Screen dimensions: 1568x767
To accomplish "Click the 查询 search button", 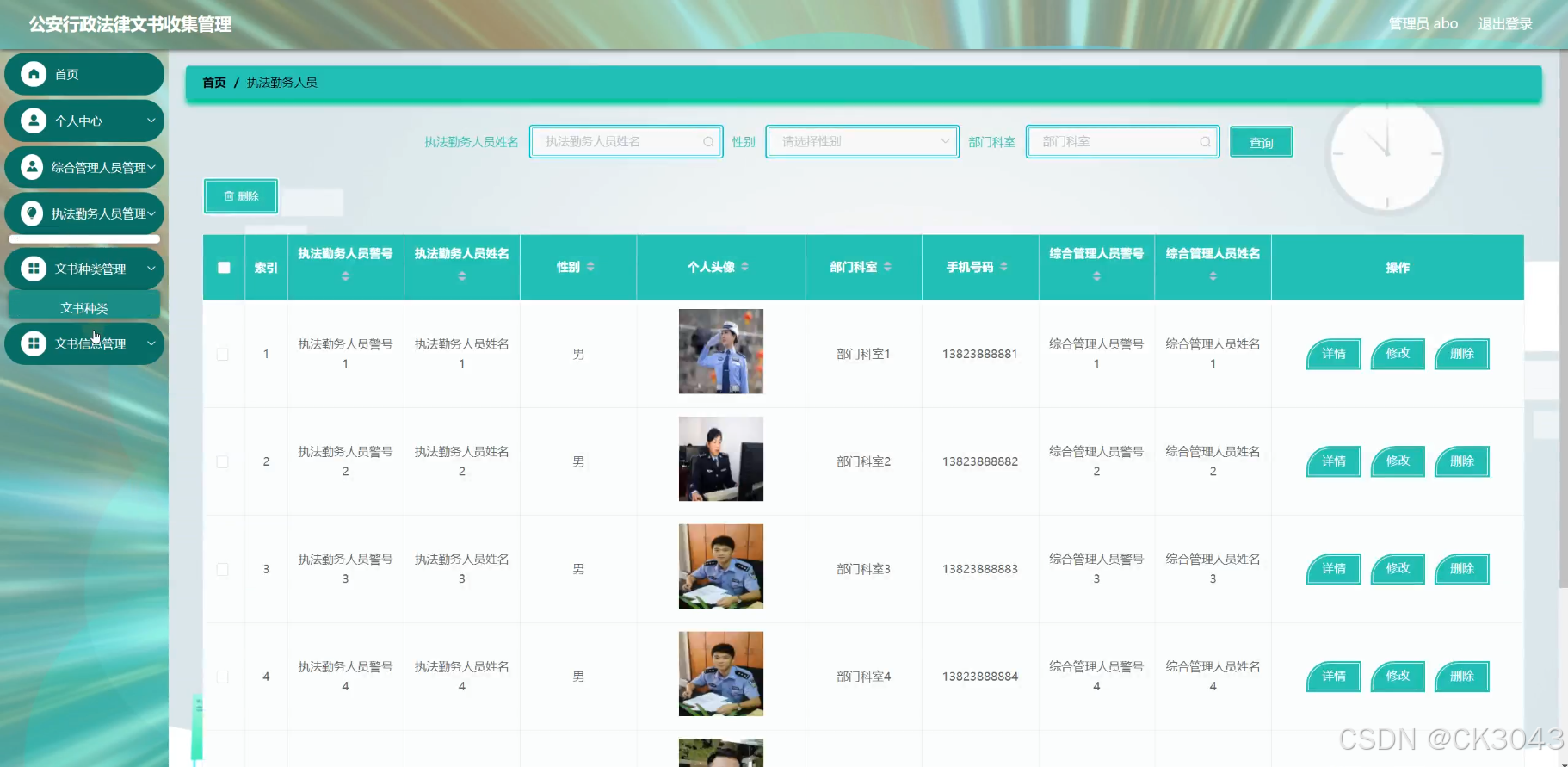I will (x=1261, y=142).
